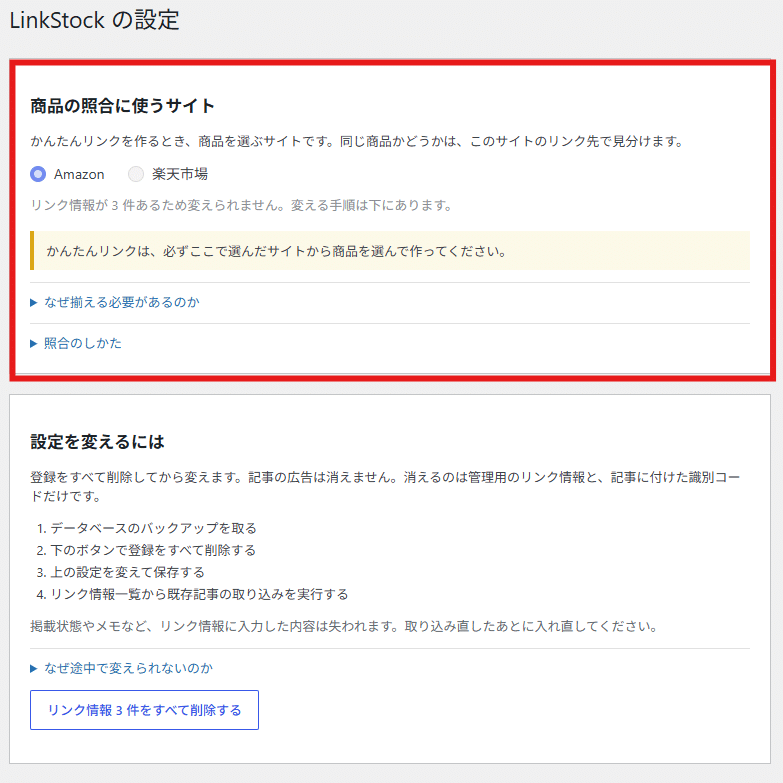This screenshot has width=783, height=783.
Task: Select the Amazon radio button
Action: click(x=38, y=174)
